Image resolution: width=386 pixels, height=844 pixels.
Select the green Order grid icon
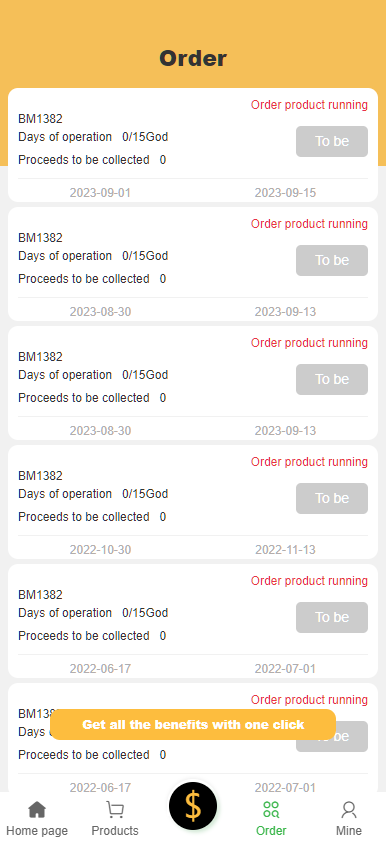tap(271, 809)
